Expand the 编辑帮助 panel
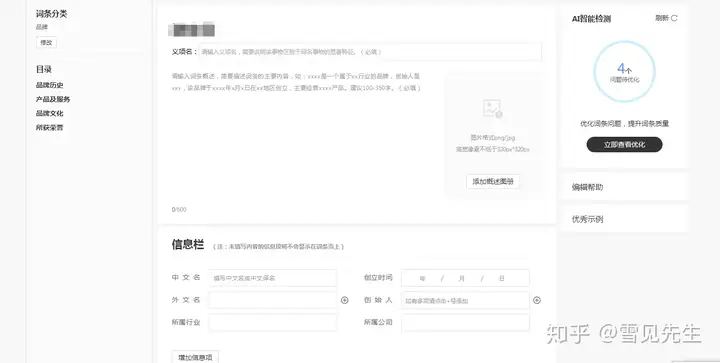The width and height of the screenshot is (720, 363). coord(624,187)
